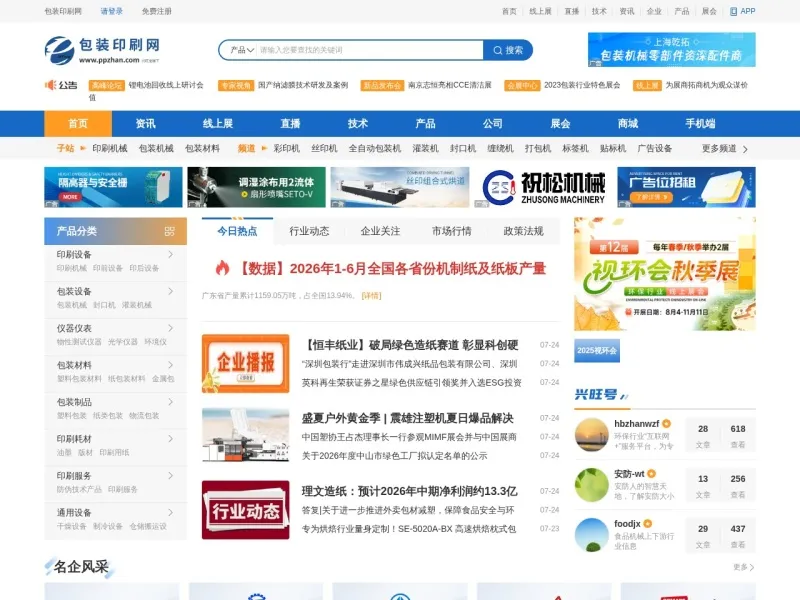This screenshot has height=600, width=800.
Task: Click 关于2026年度中山市绿色工厂拟认定名单的公示
Action: coord(394,456)
